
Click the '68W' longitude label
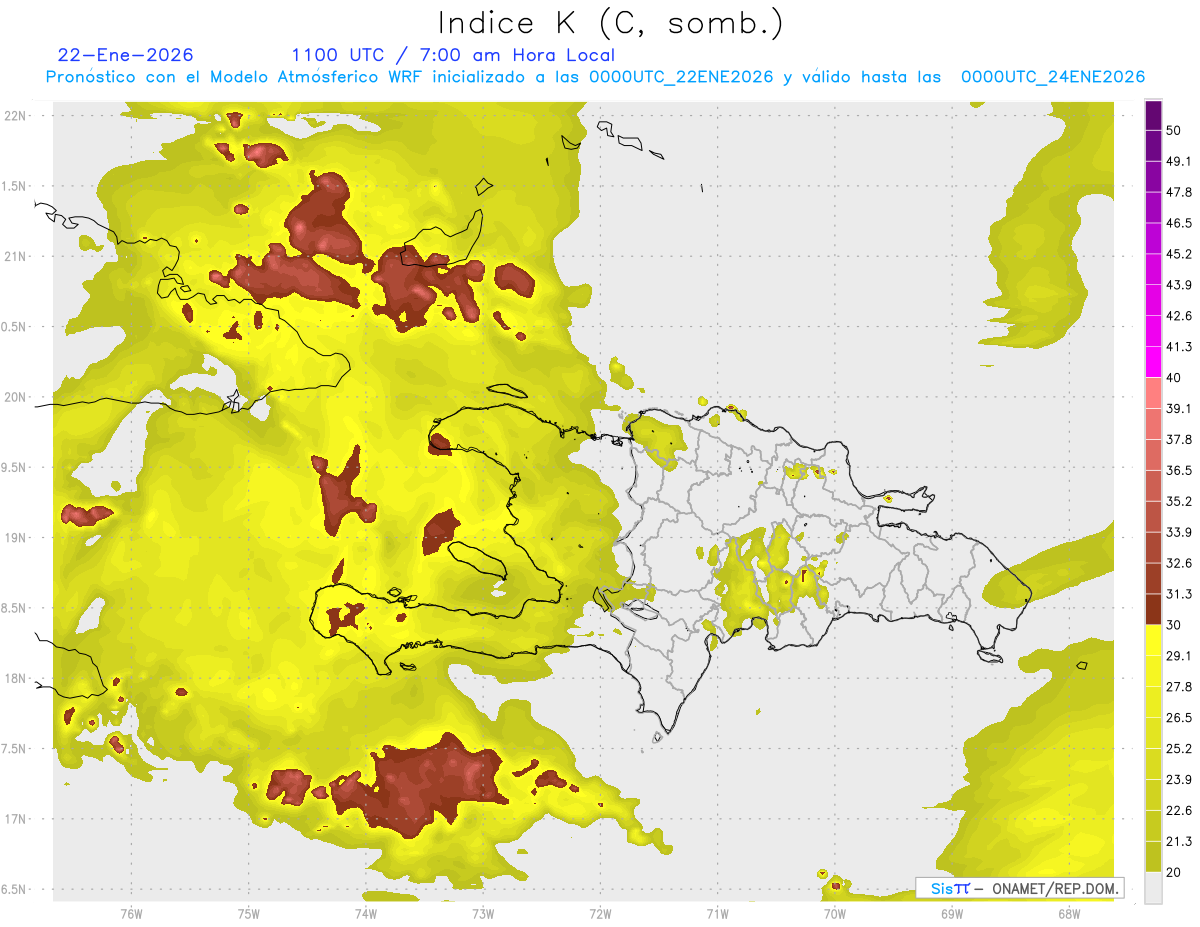(x=1069, y=913)
